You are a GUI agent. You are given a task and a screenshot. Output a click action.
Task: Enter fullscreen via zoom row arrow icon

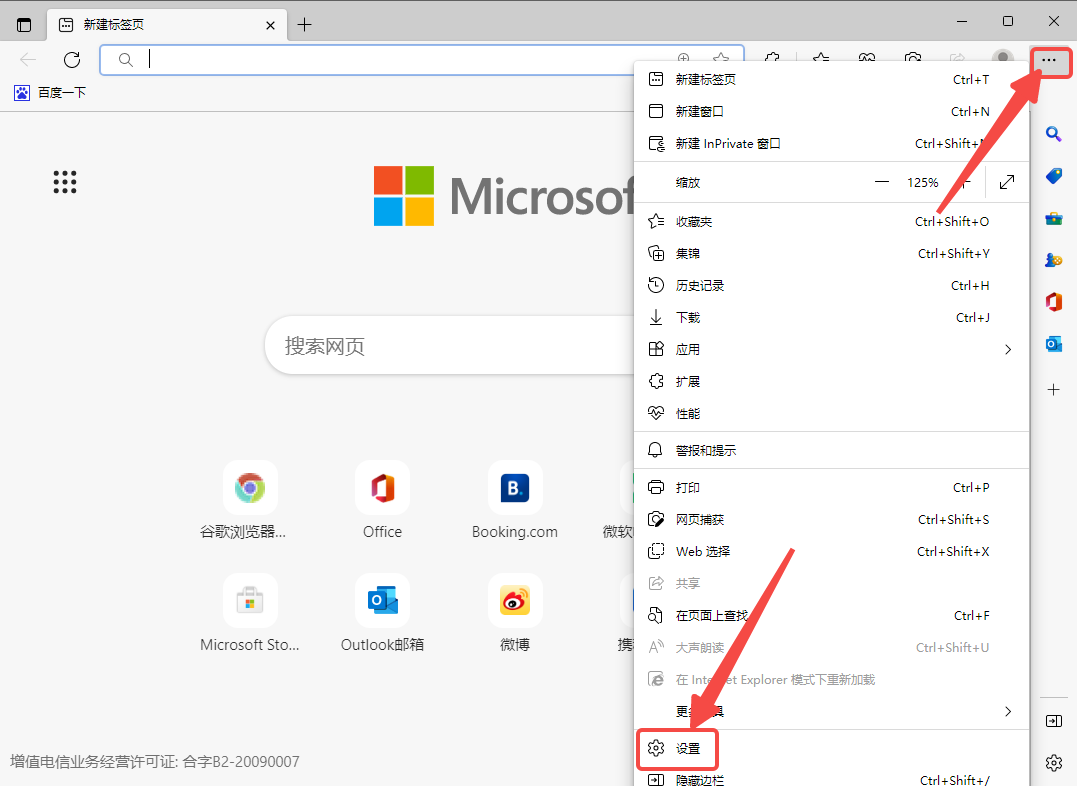click(x=1007, y=182)
